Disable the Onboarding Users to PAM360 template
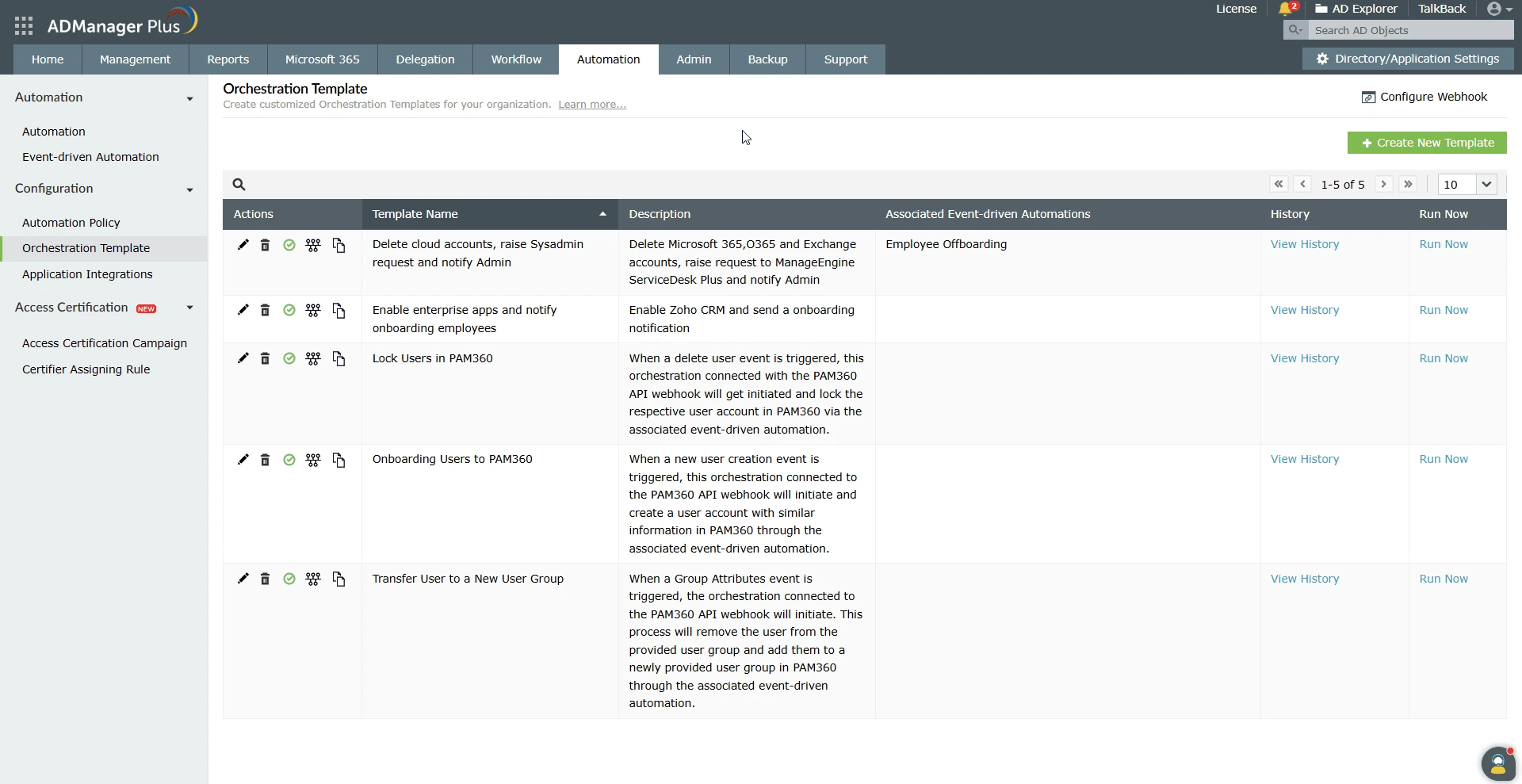Image resolution: width=1522 pixels, height=784 pixels. pos(289,460)
